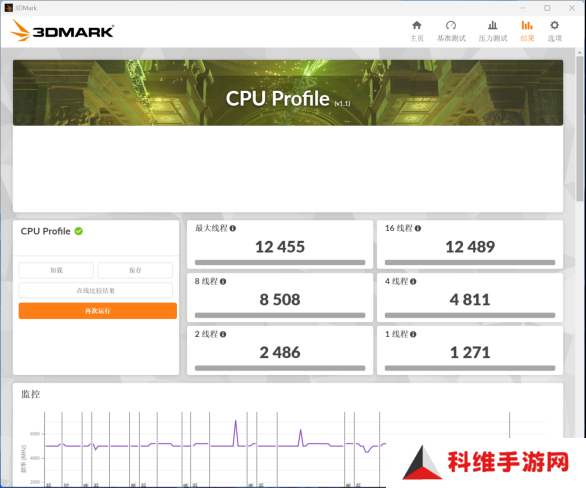Image resolution: width=586 pixels, height=488 pixels.
Task: Click the 保存 save button
Action: [135, 270]
